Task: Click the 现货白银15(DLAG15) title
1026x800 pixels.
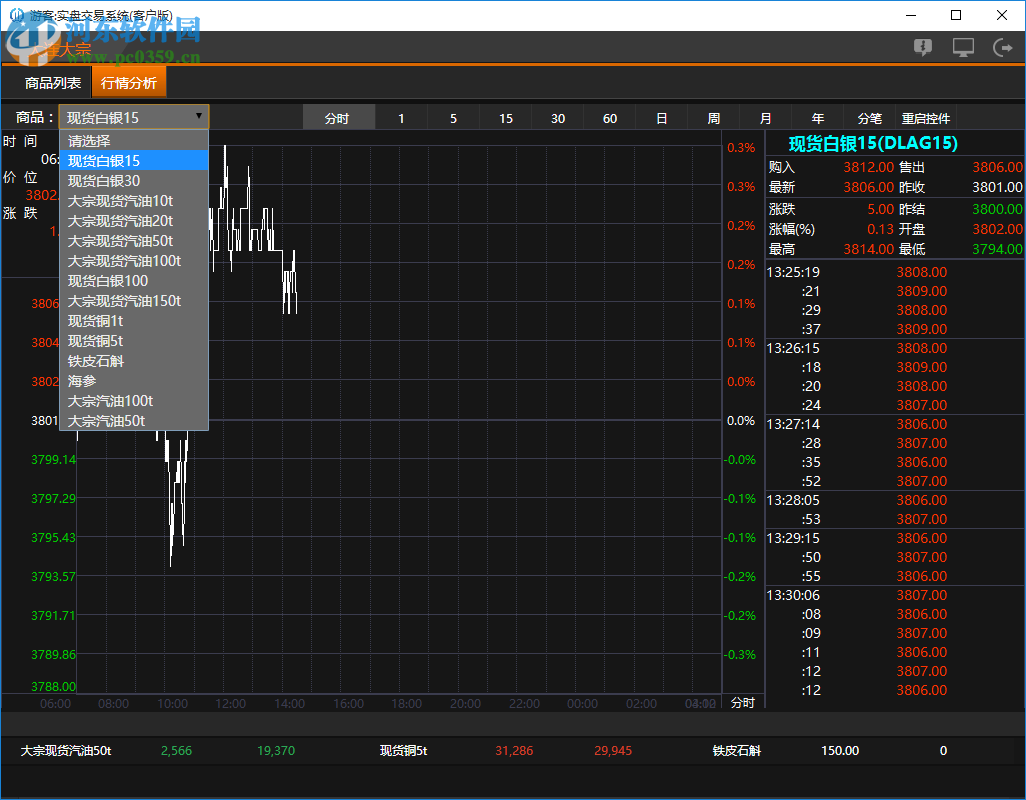Action: pos(873,143)
